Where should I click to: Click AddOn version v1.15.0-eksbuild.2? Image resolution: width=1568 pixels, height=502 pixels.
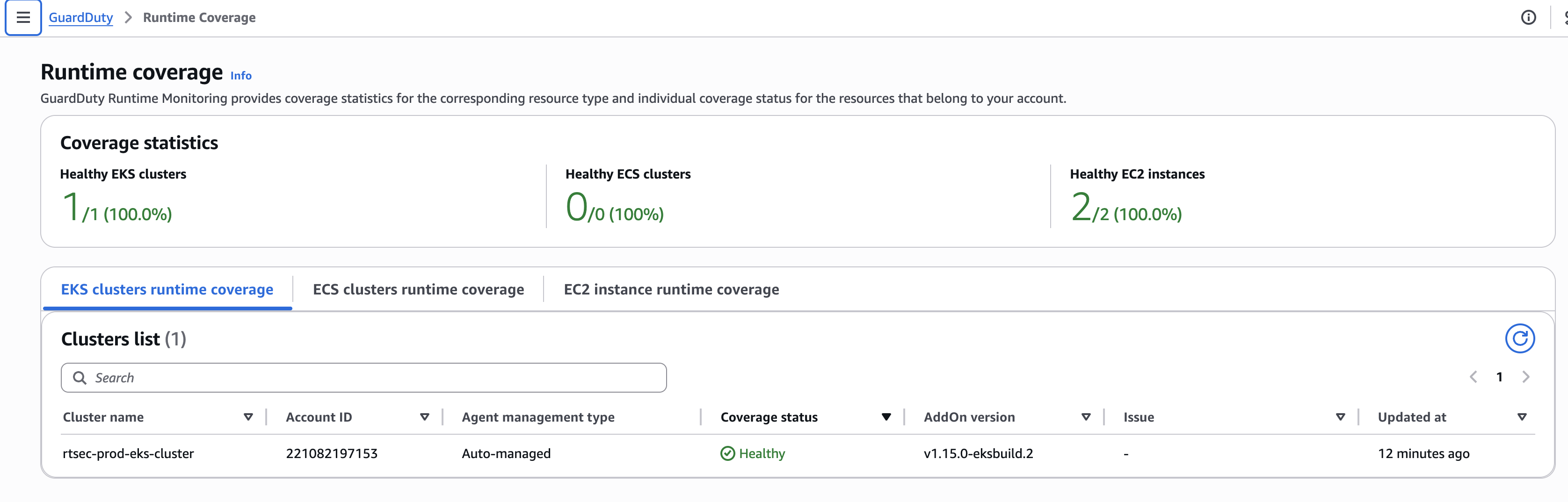[978, 454]
